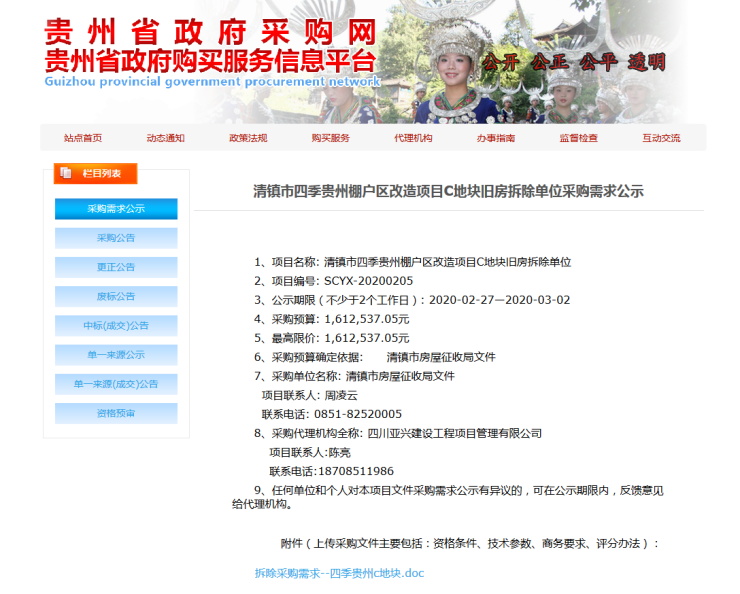Click contact name 周凌云

click(x=341, y=395)
